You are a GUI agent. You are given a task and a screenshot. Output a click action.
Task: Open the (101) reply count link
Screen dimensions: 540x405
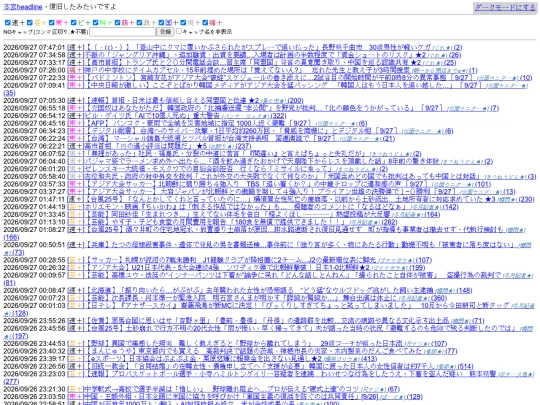pyautogui.click(x=483, y=184)
